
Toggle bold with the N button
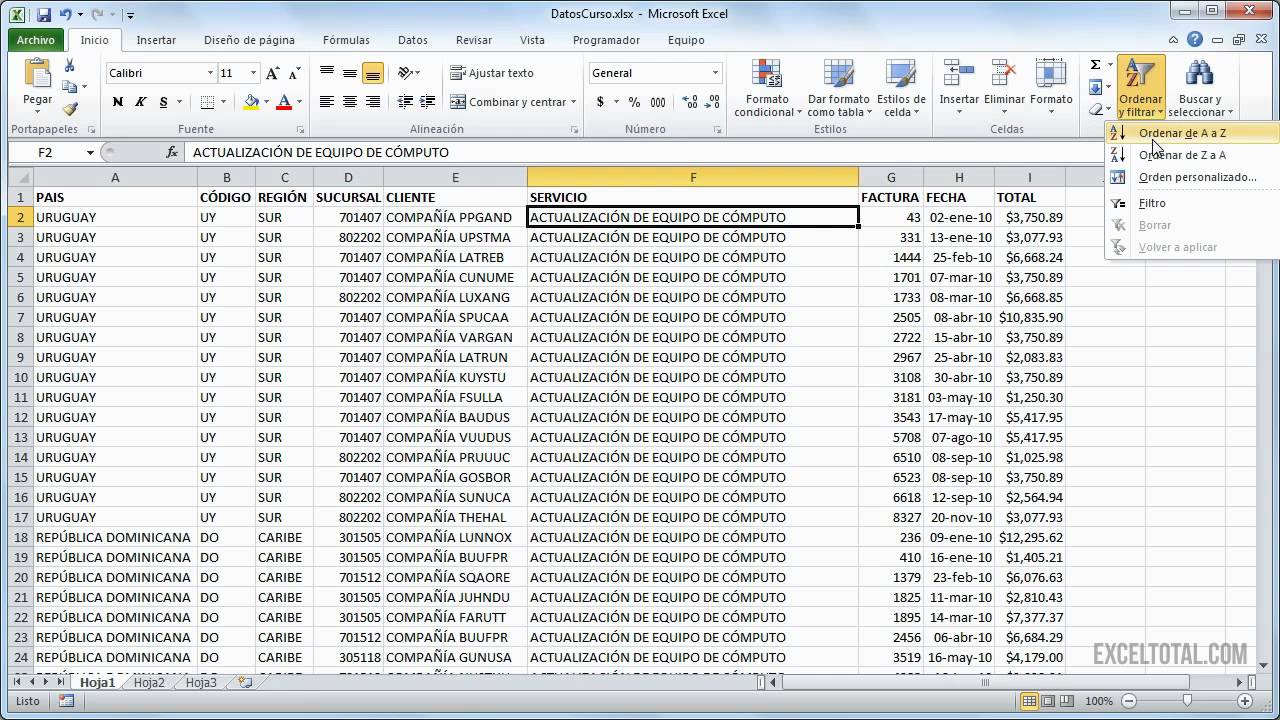click(x=118, y=103)
